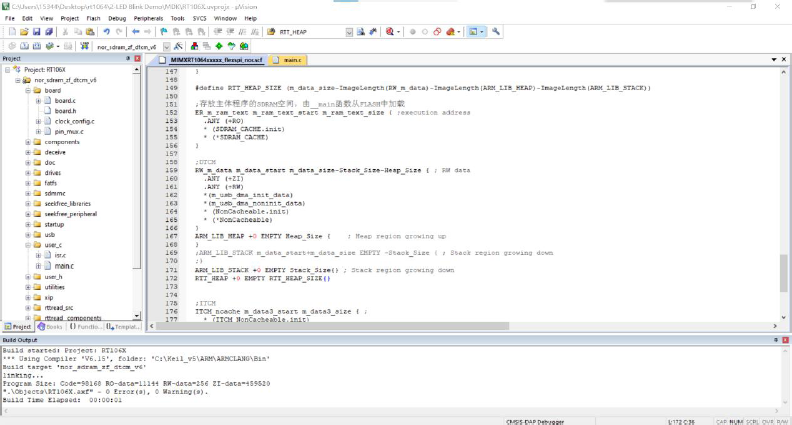
Task: Click the Open file toolbar icon
Action: 24,31
